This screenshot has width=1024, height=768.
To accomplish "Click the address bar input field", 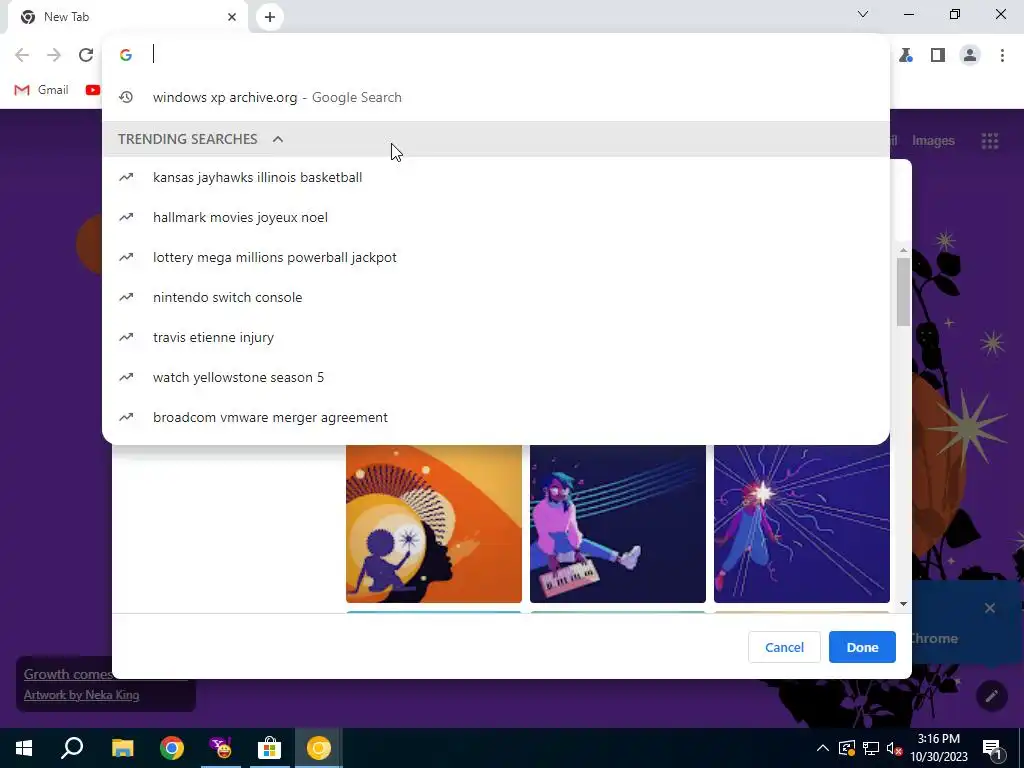I will [x=496, y=55].
